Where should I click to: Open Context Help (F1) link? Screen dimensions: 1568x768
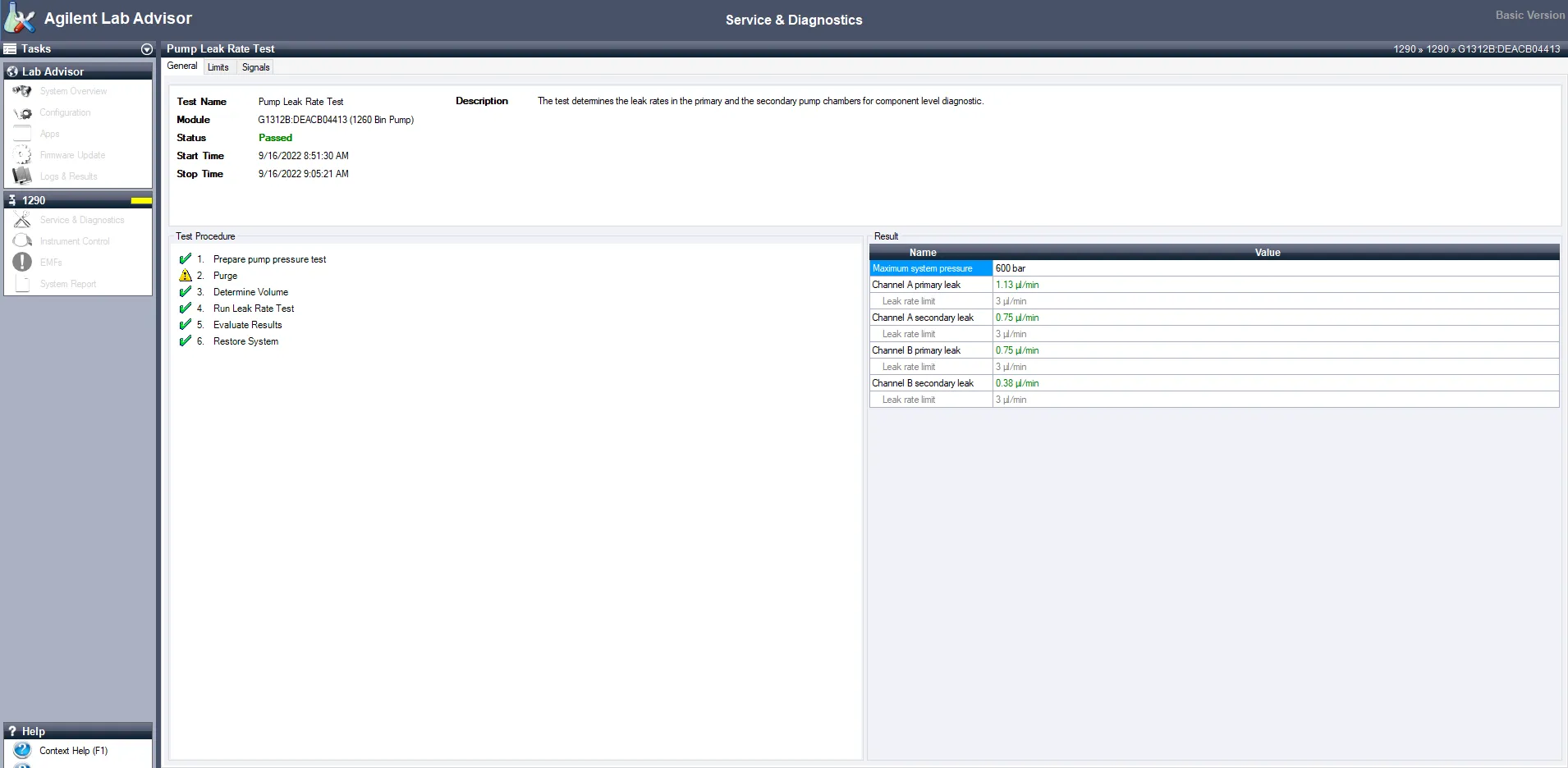(x=74, y=751)
